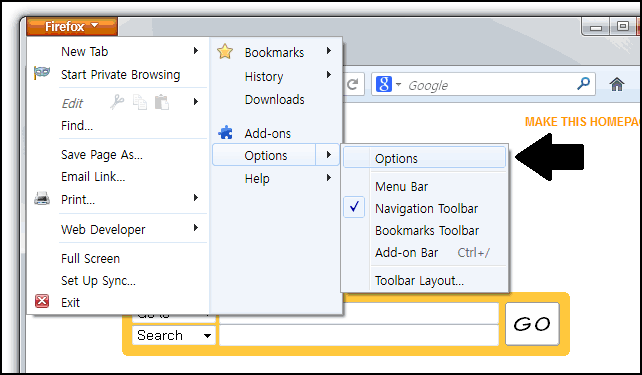Toggle the Bookmarks Toolbar option
Viewport: 642px width, 375px height.
(427, 231)
